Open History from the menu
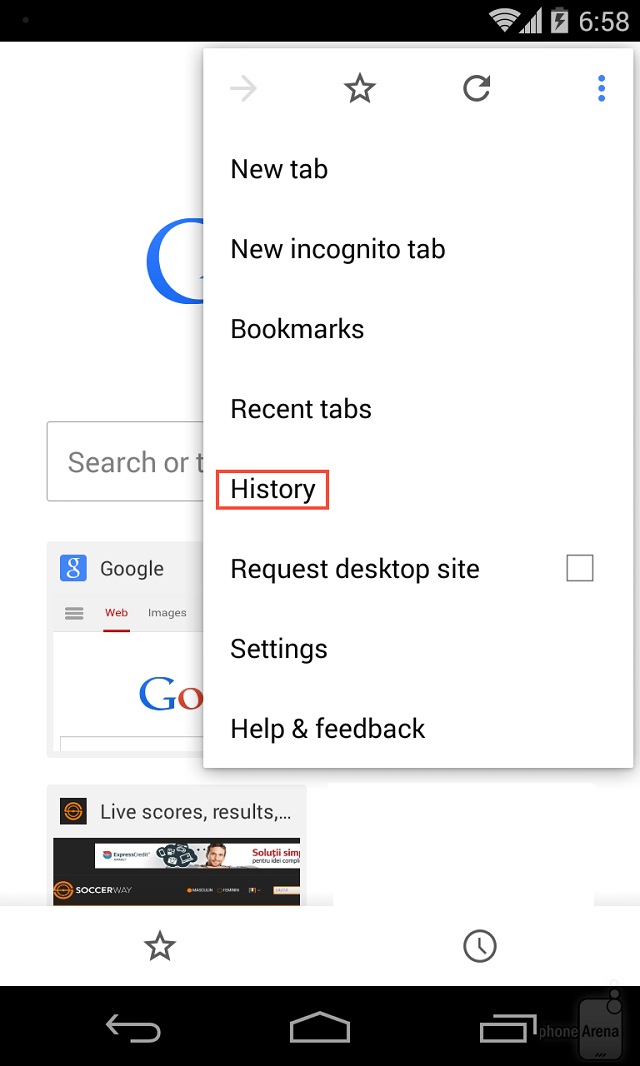The width and height of the screenshot is (640, 1066). tap(270, 489)
